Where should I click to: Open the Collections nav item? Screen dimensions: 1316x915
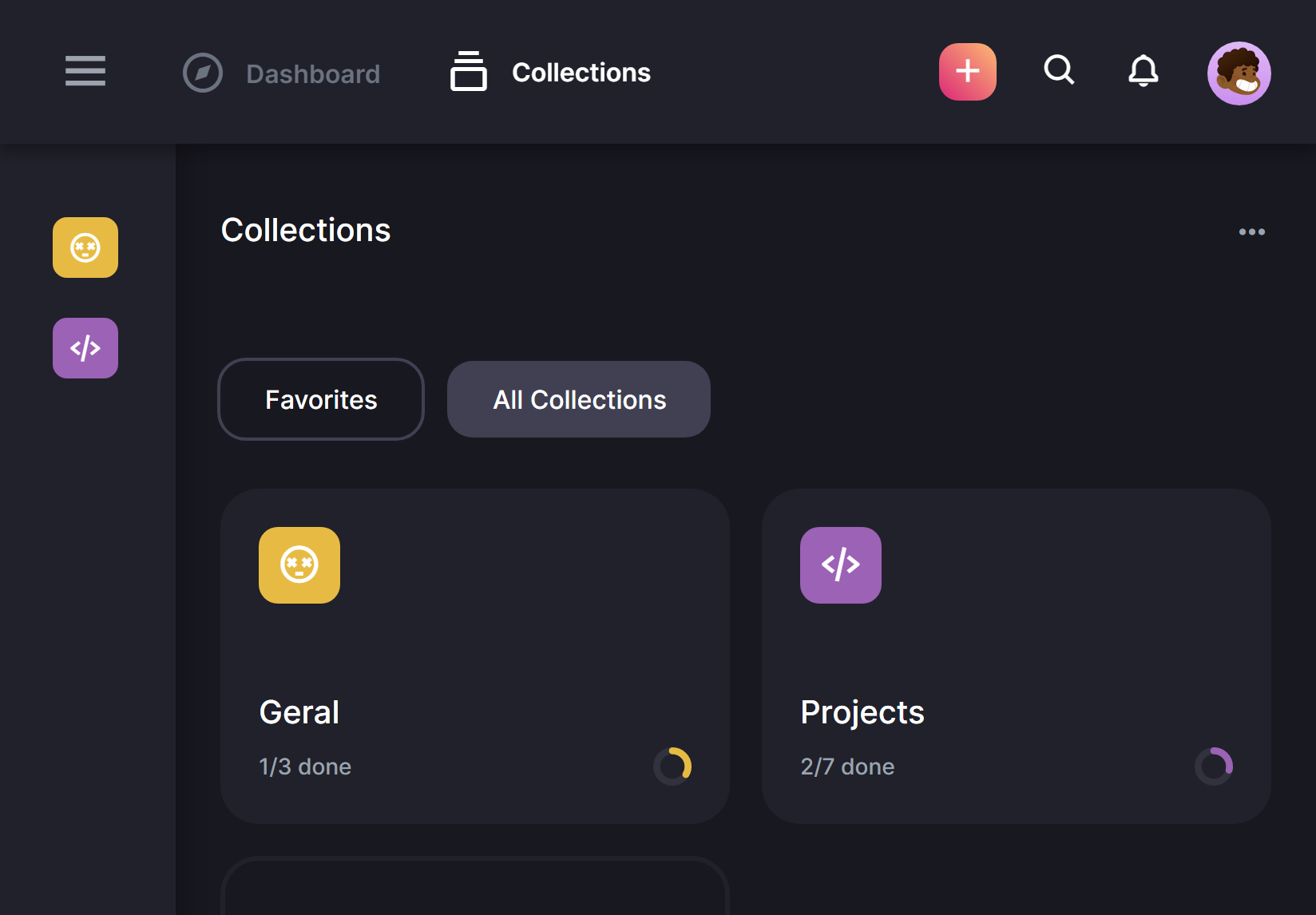(x=581, y=73)
